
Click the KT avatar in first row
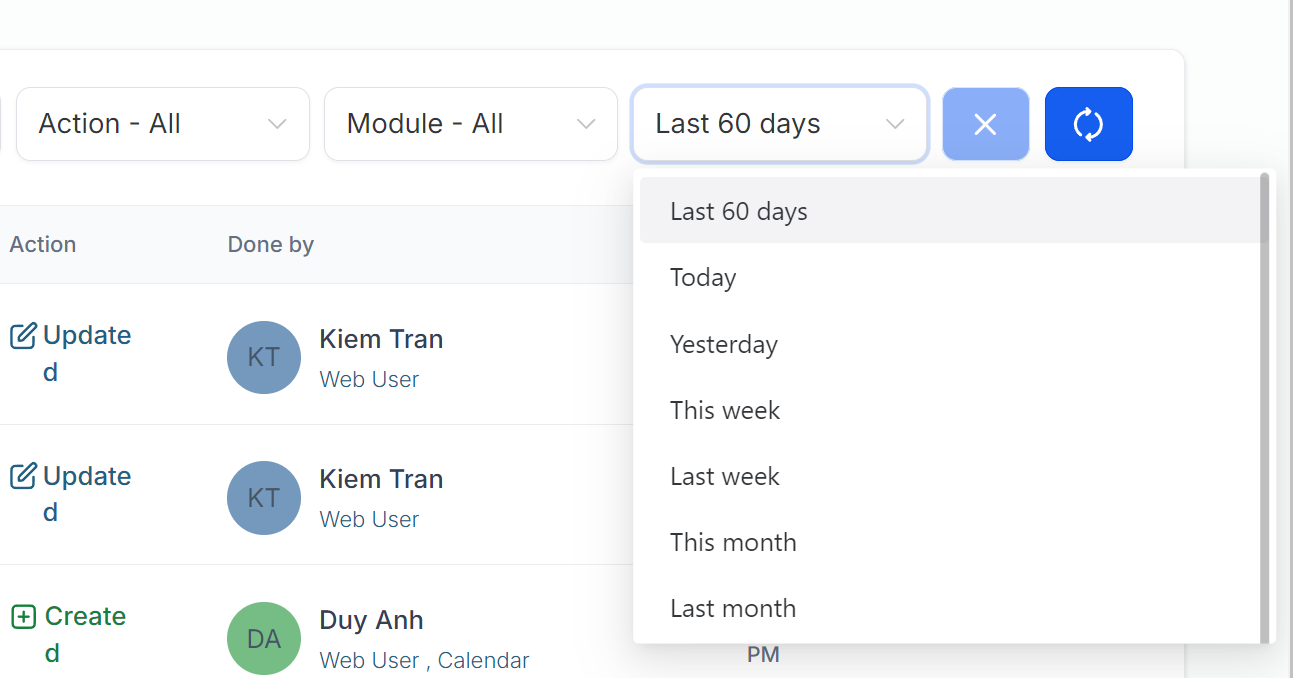[x=264, y=357]
